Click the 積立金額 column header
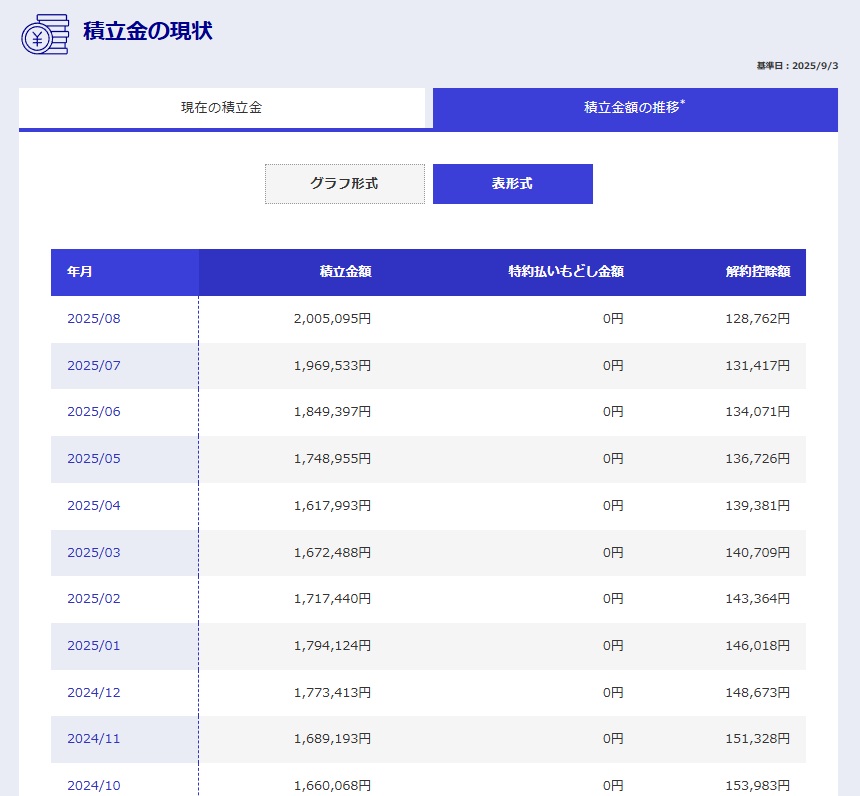The image size is (860, 796). click(345, 272)
